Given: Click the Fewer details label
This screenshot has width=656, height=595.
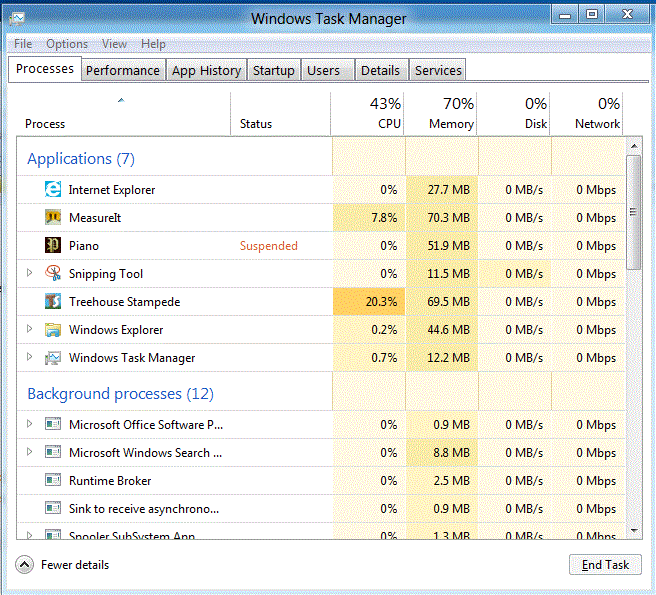Looking at the screenshot, I should pos(75,565).
